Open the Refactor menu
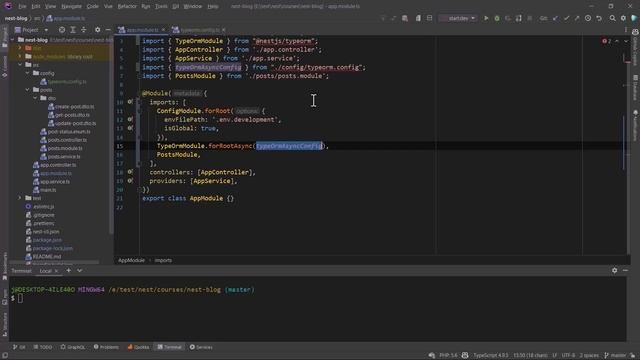 pos(127,6)
